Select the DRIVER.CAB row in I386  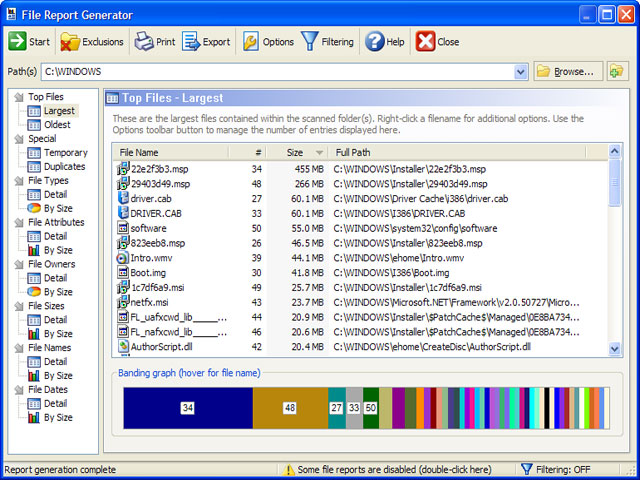[x=360, y=213]
